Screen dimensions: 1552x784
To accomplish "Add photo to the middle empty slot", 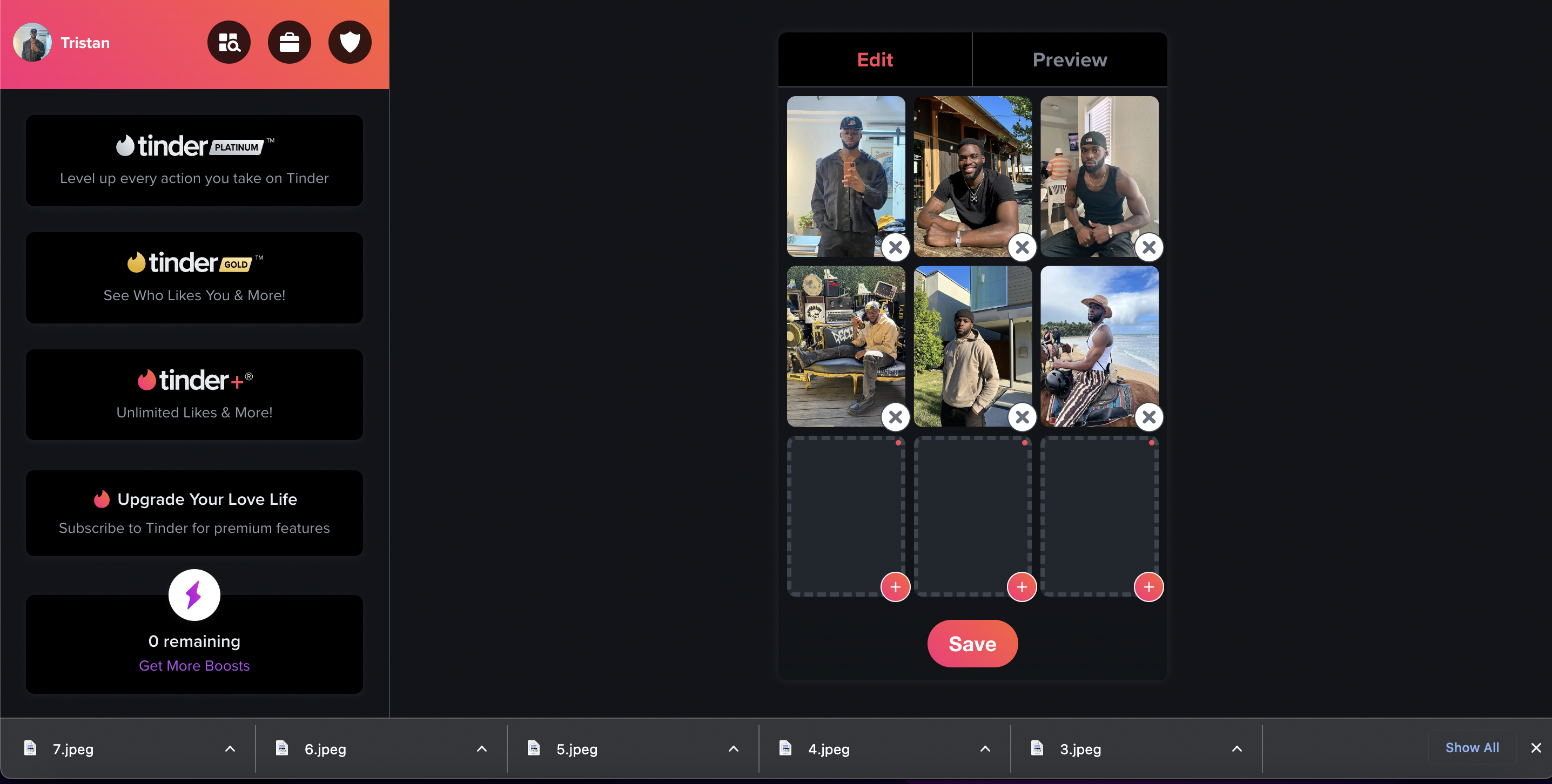I will pos(1022,586).
